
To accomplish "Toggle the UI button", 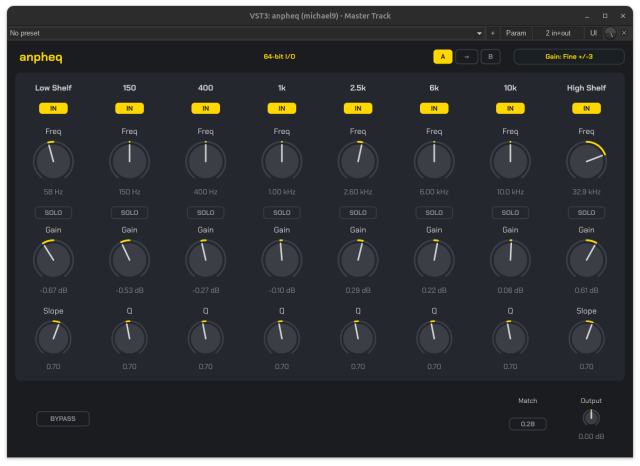I will tap(593, 33).
